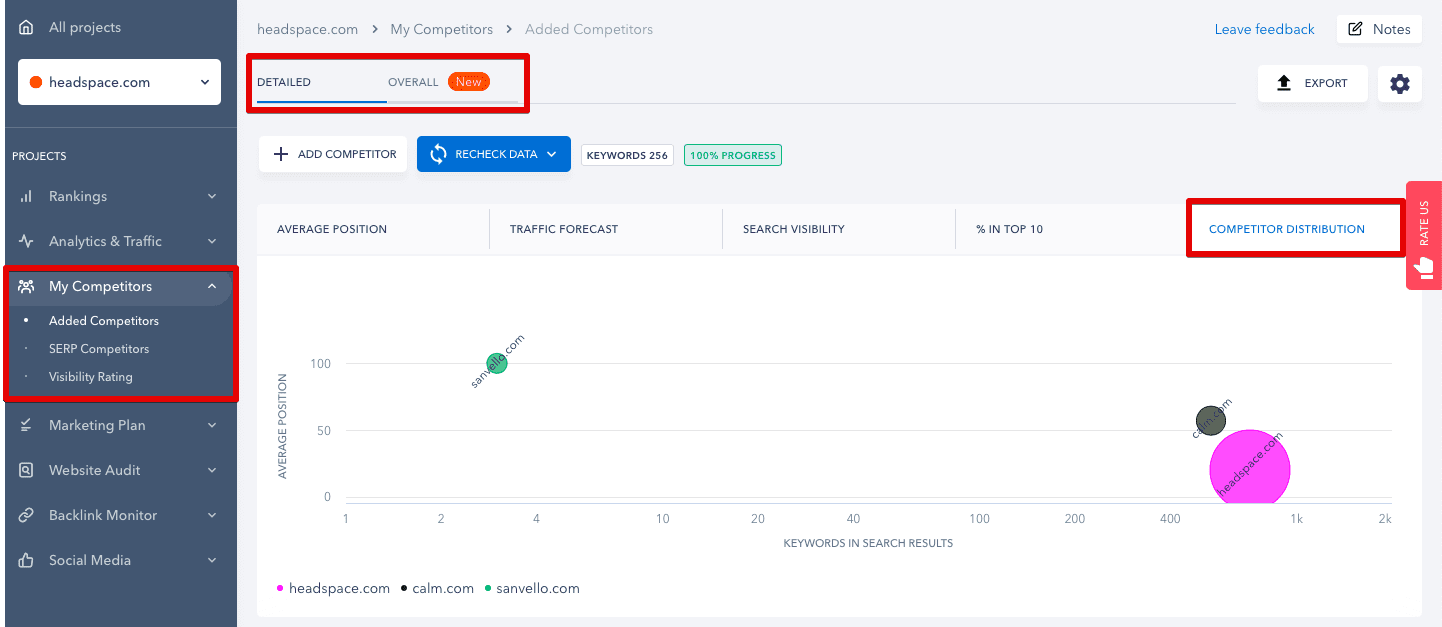Click the My Competitors breadcrumb link
This screenshot has width=1442, height=627.
(x=442, y=29)
